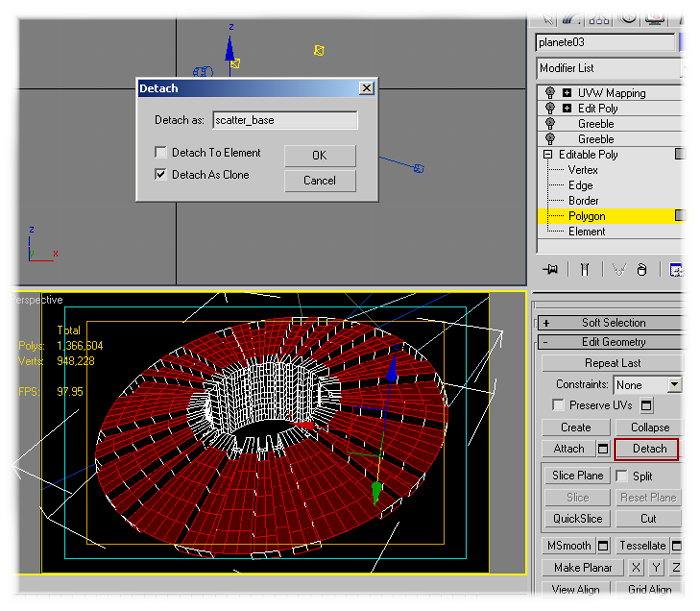The height and width of the screenshot is (611, 700).
Task: Open the Constraints dropdown
Action: point(674,385)
